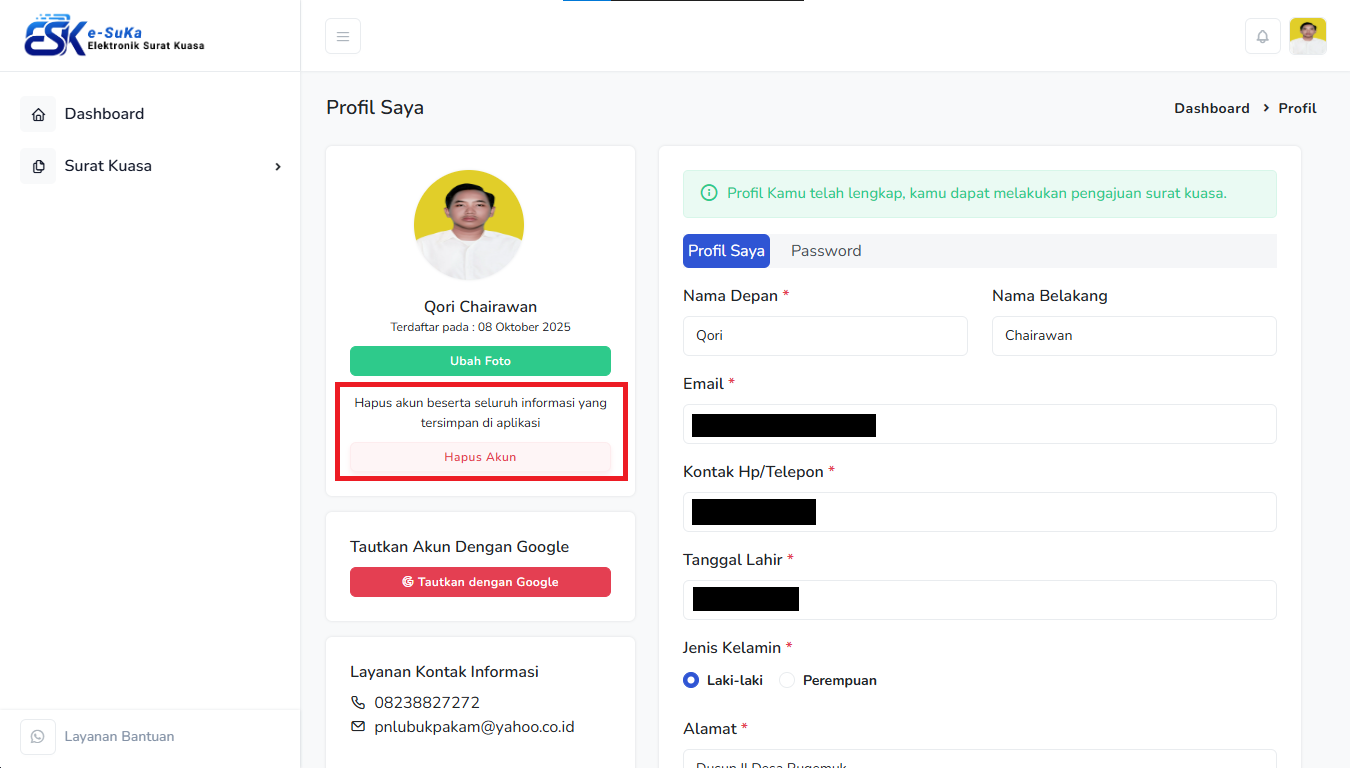Select the Perempuan radio button
Screen dimensions: 1350x768
pos(787,680)
